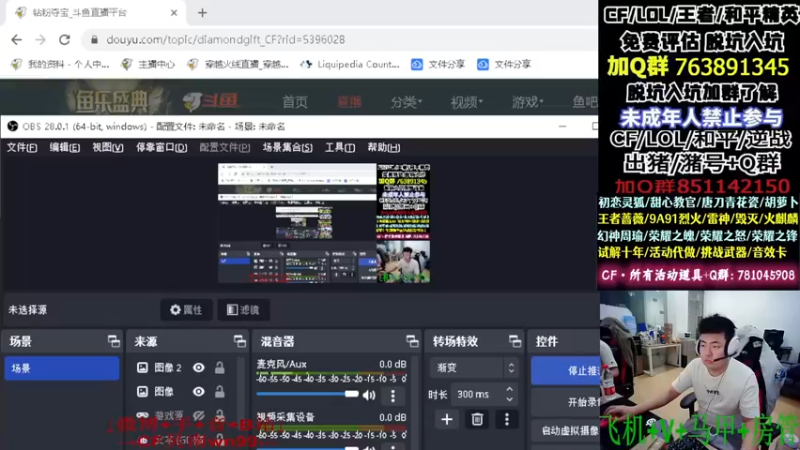Click the image icon of 图像 2
The width and height of the screenshot is (800, 450).
click(142, 368)
